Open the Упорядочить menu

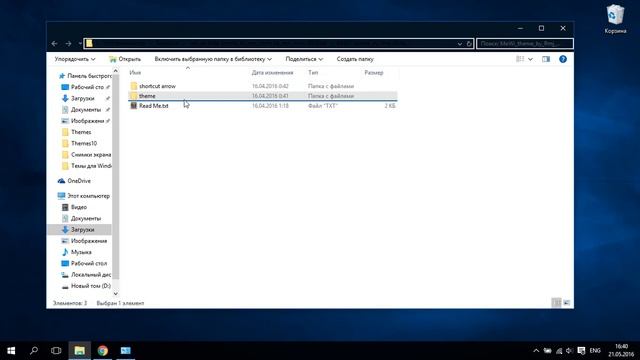click(75, 59)
